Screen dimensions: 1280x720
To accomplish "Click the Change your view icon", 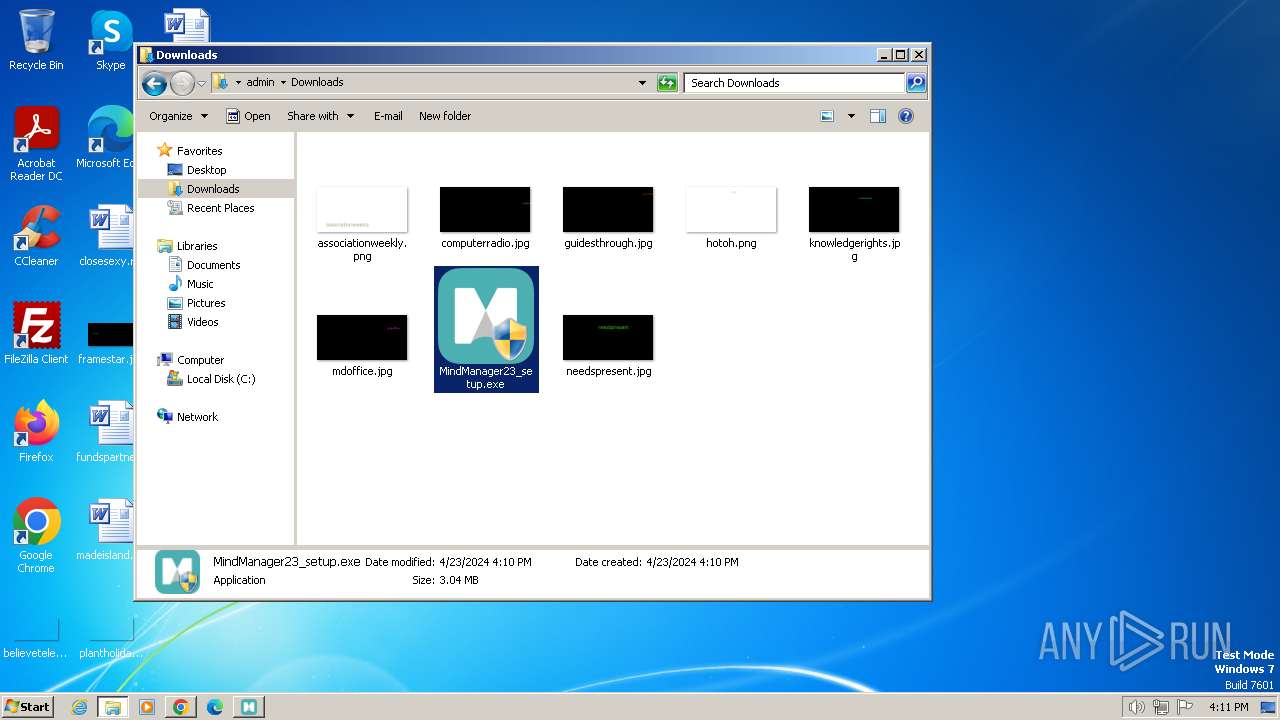I will 827,116.
